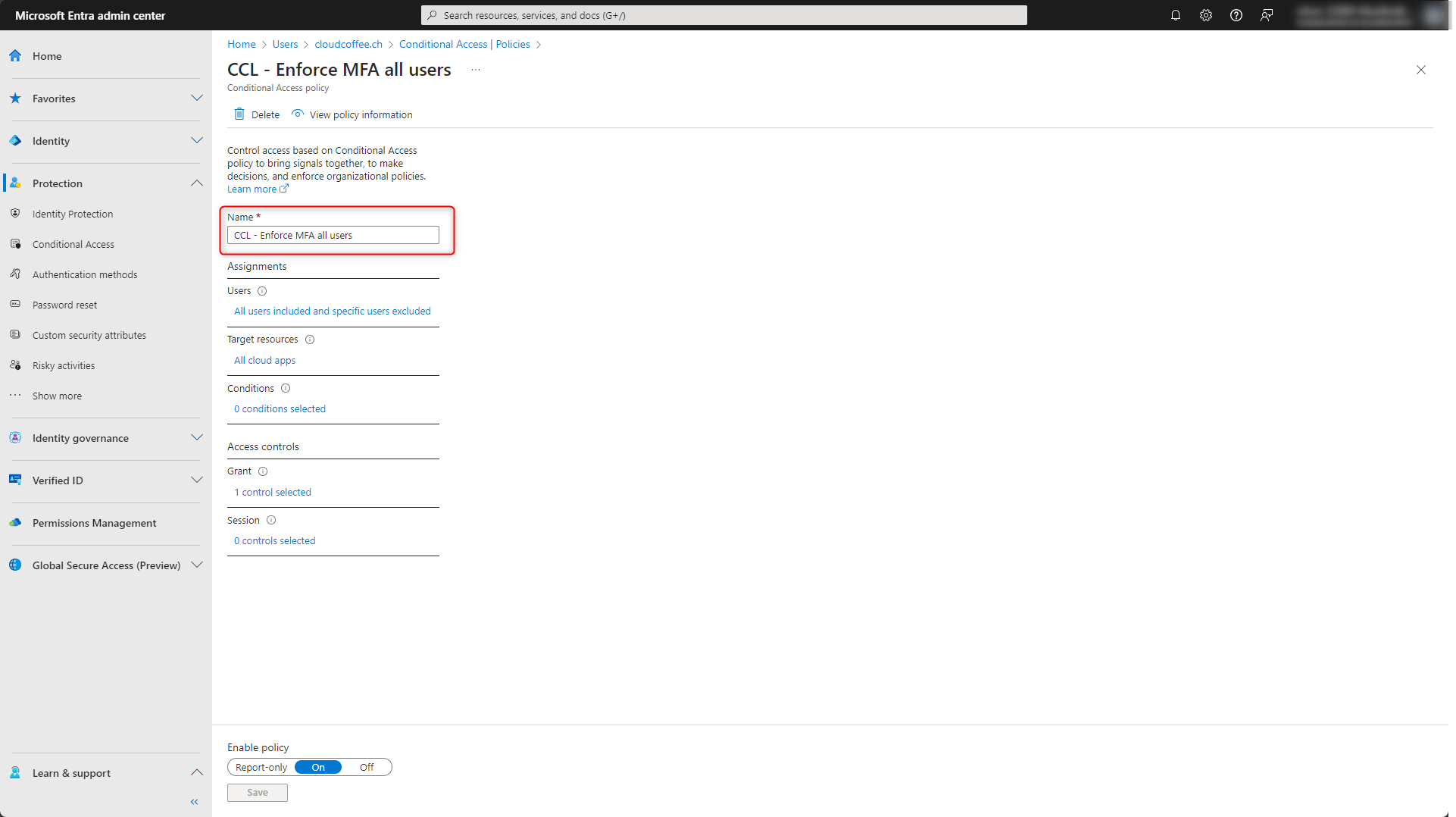Click Users in the breadcrumb trail
The width and height of the screenshot is (1456, 817).
click(285, 44)
